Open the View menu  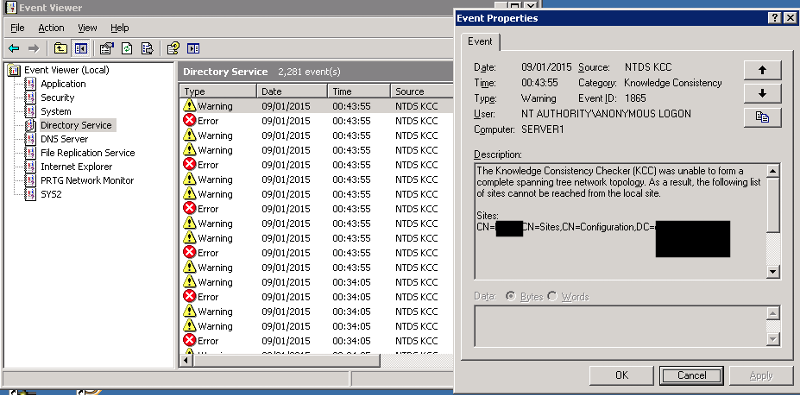87,28
